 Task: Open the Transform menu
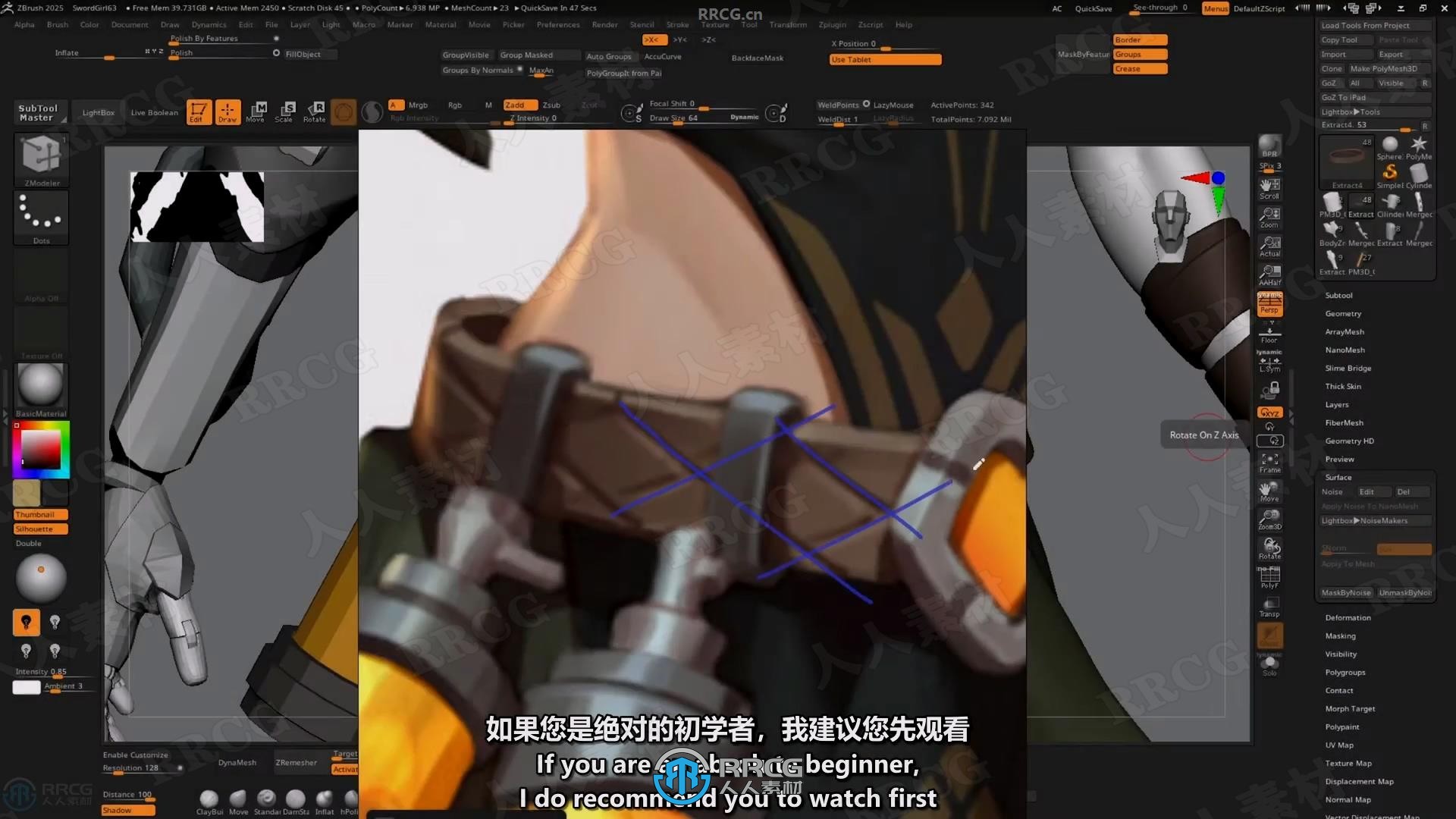[788, 24]
